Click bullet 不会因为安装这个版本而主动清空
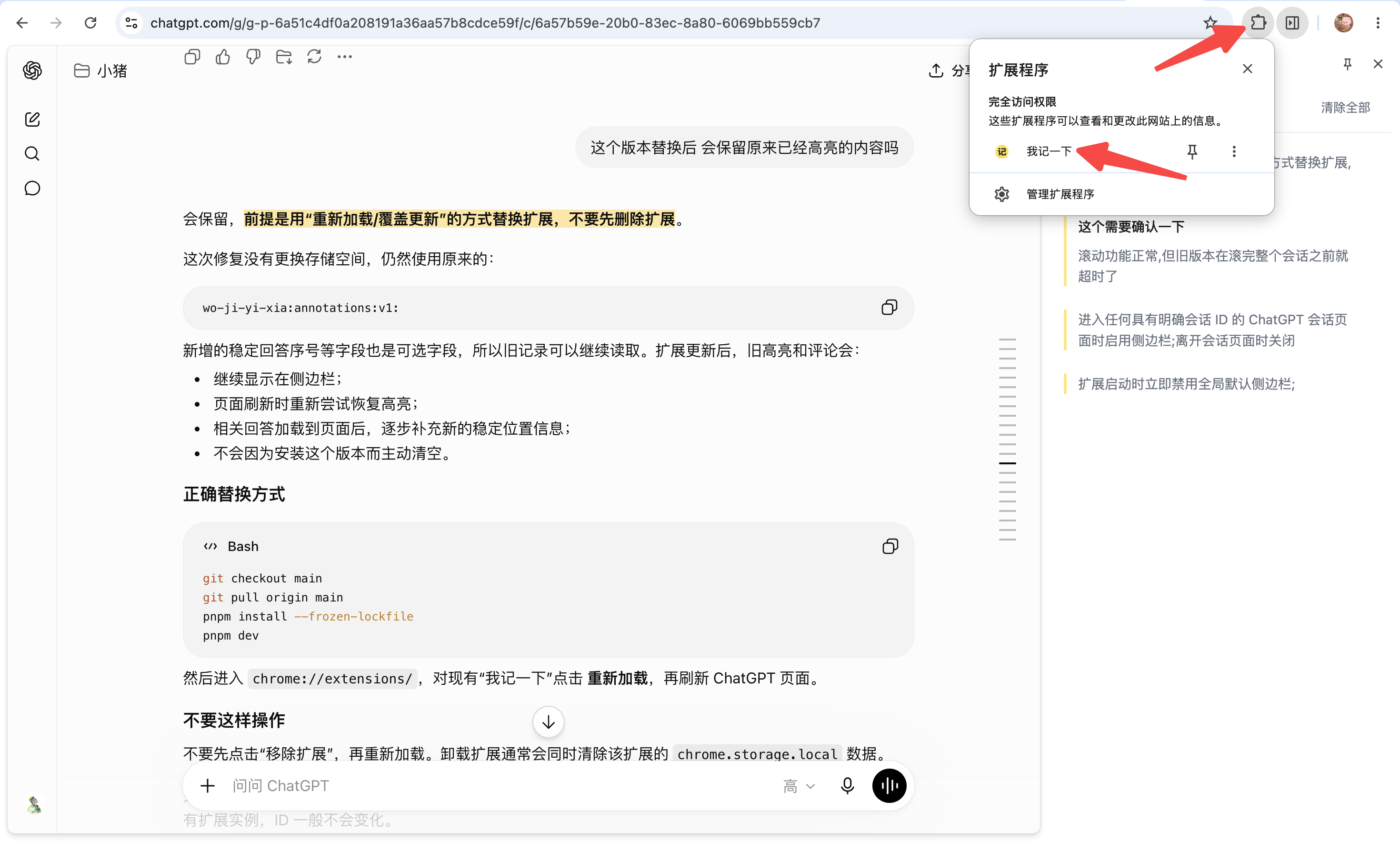Image resolution: width=1400 pixels, height=841 pixels. click(x=332, y=453)
